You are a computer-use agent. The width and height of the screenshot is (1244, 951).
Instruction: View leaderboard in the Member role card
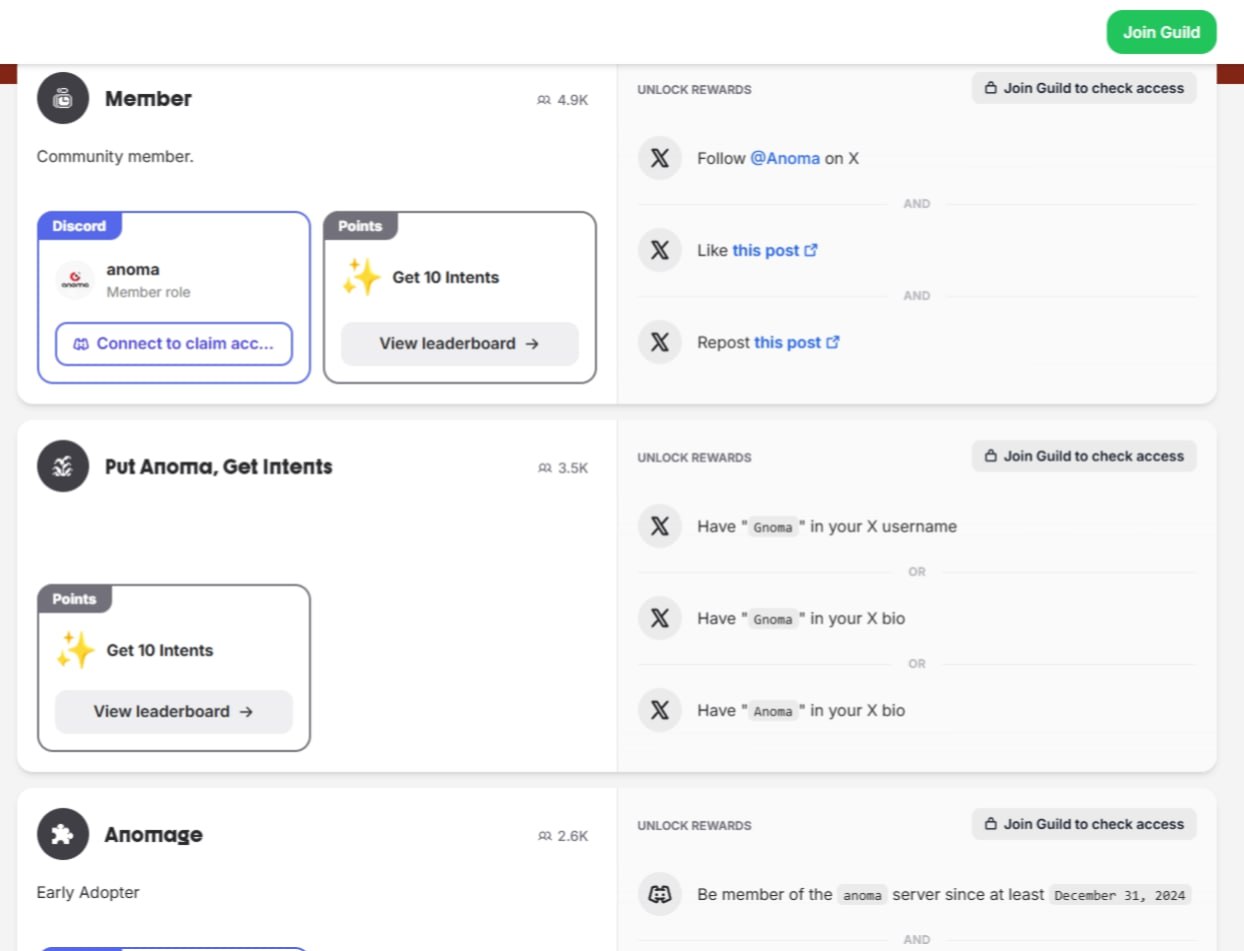point(460,343)
